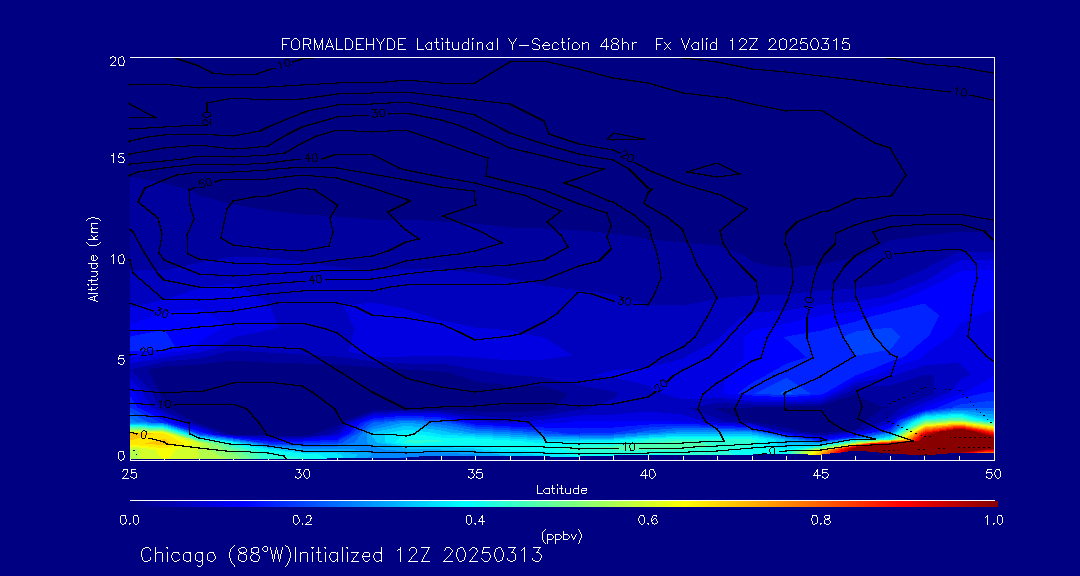
Task: Click the rainbow concentration color bar
Action: [563, 504]
